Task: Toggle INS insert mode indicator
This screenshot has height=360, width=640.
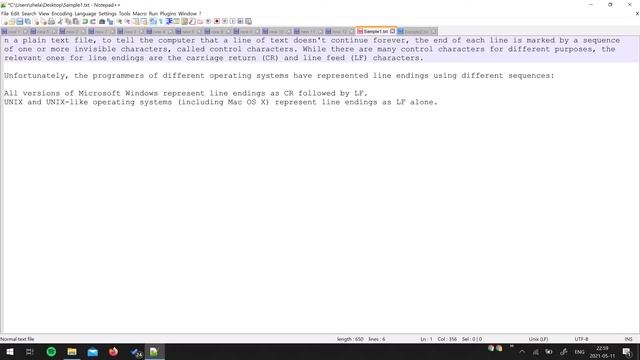Action: [x=628, y=339]
